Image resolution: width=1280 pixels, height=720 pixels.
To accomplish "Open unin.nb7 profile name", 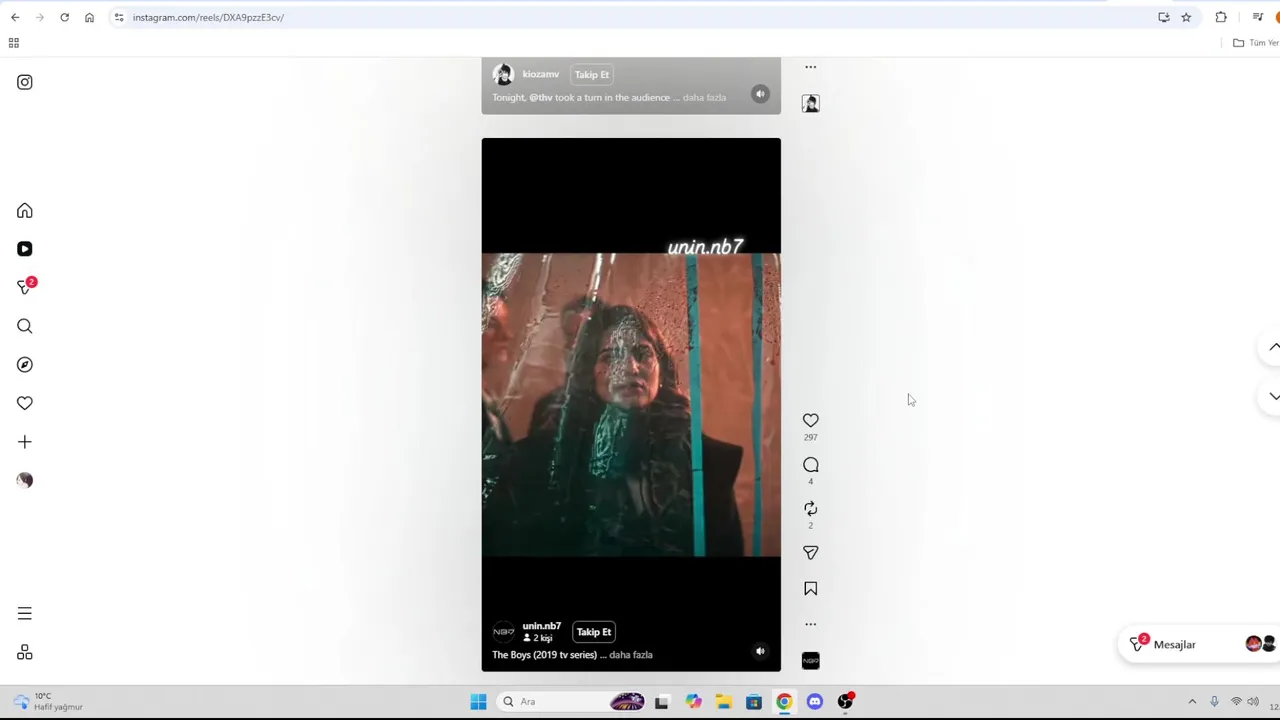I will [x=541, y=626].
